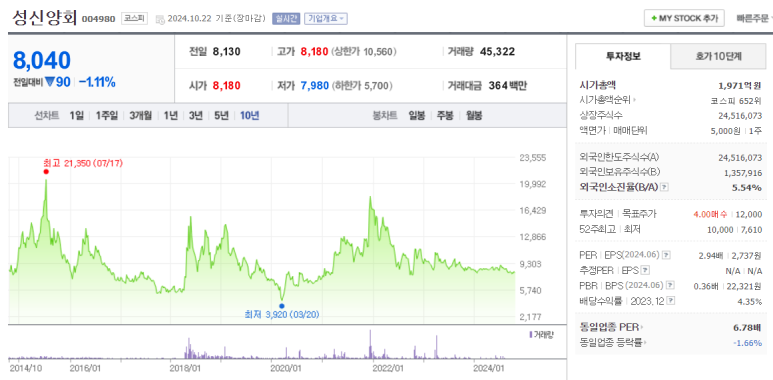Screen dimensions: 773x380
Task: Click the 배당수익률 value 4.35%
Action: coord(750,301)
